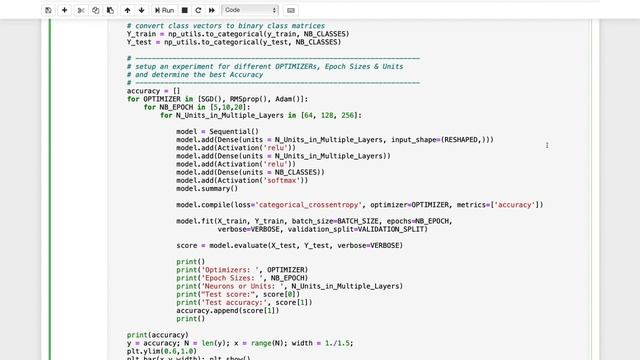Click the 'verbose=VERBOSE, validation_split=VALIDATION_SPLIT)' line
The width and height of the screenshot is (640, 360).
(322, 229)
